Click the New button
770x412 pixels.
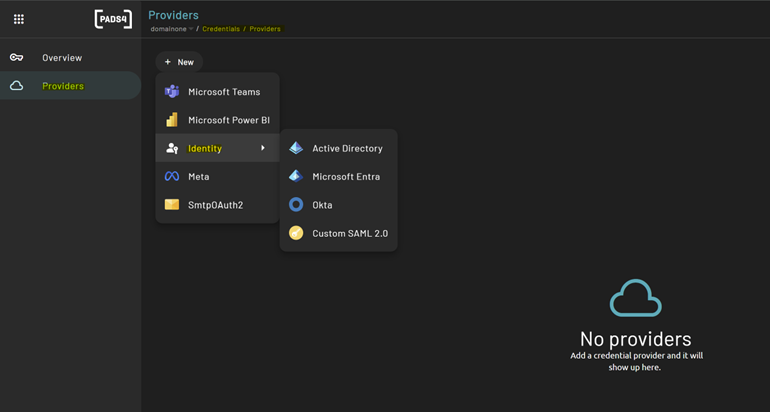[x=179, y=62]
